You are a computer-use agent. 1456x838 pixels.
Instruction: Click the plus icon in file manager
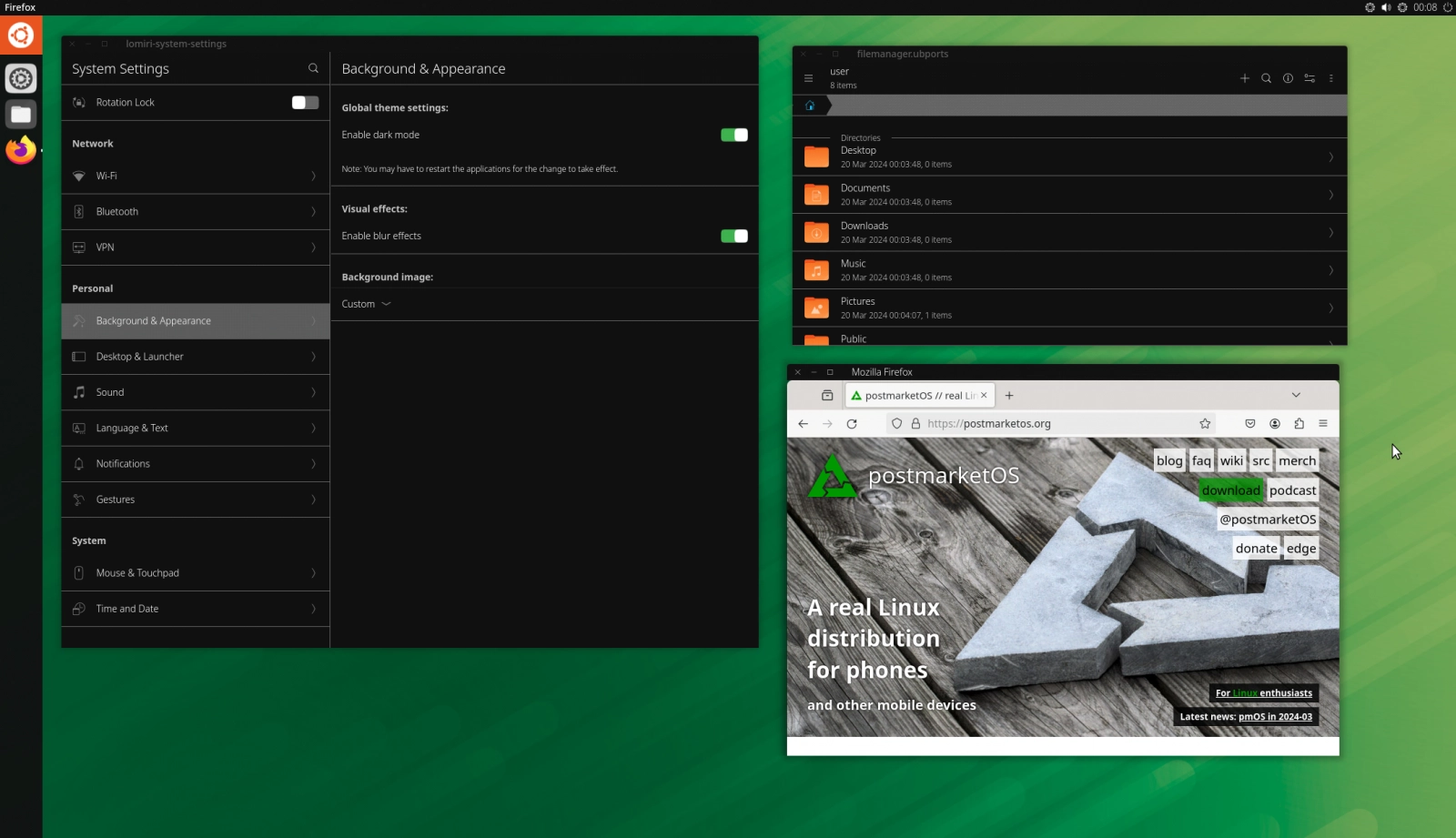click(x=1244, y=78)
